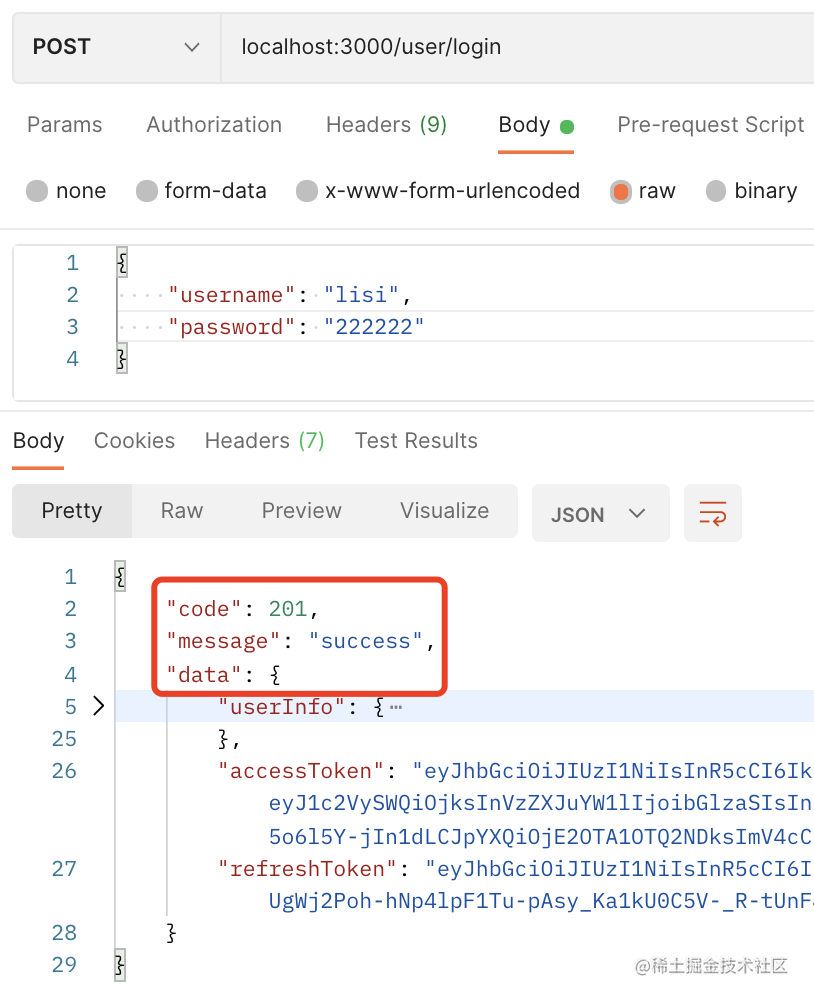
Task: Expand the collapsed userInfo object arrow
Action: tap(98, 706)
